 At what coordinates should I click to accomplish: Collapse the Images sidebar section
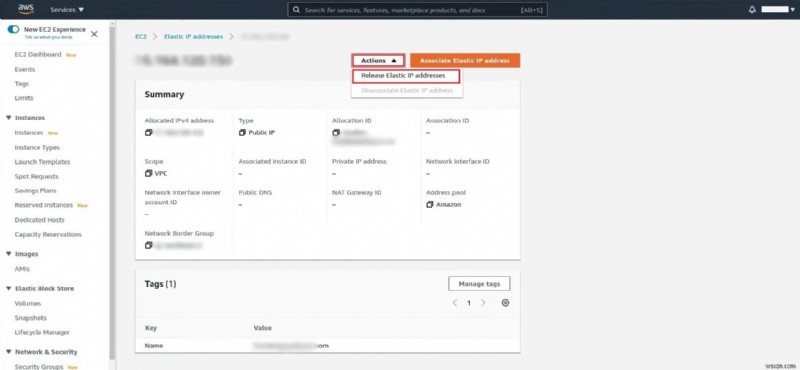9,254
